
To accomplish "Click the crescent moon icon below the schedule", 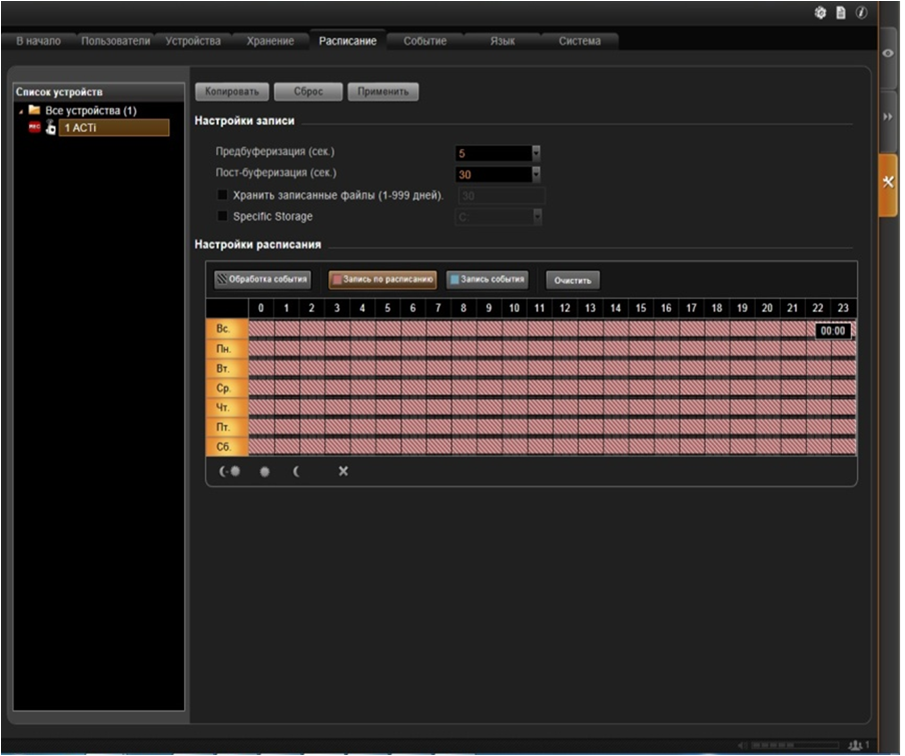I will 296,471.
